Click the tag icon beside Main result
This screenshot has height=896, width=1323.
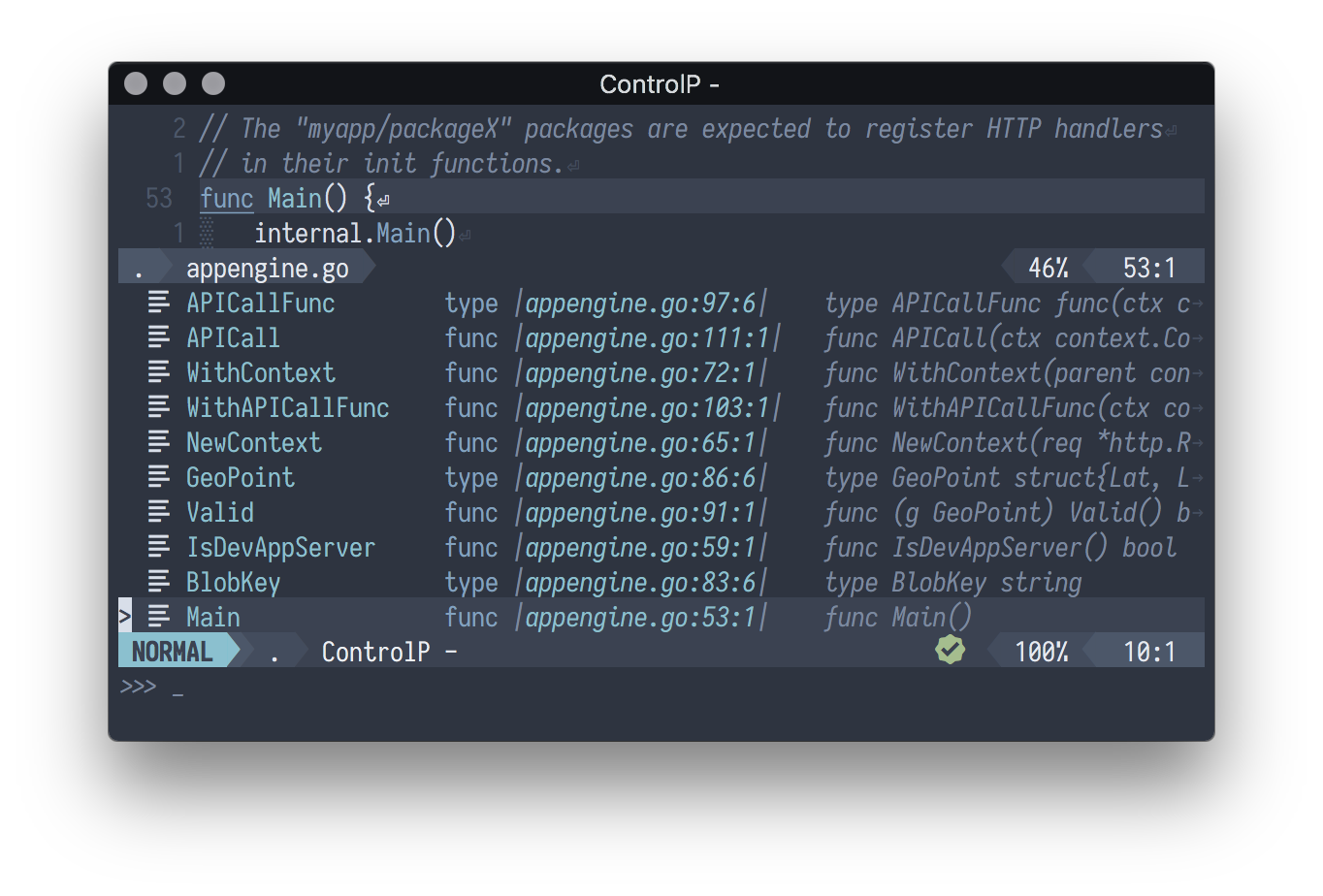pyautogui.click(x=159, y=618)
